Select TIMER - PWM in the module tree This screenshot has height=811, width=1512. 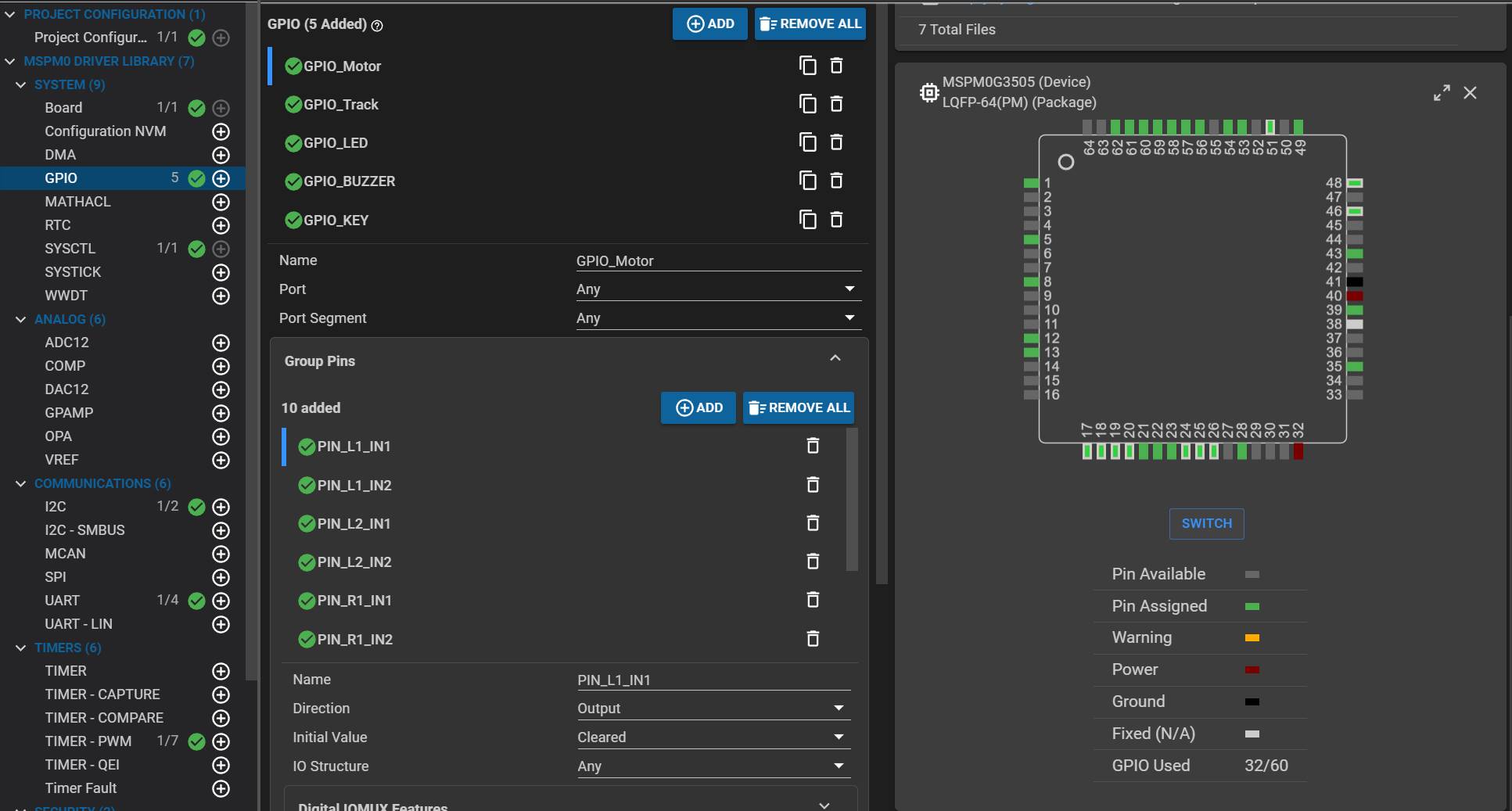[88, 741]
